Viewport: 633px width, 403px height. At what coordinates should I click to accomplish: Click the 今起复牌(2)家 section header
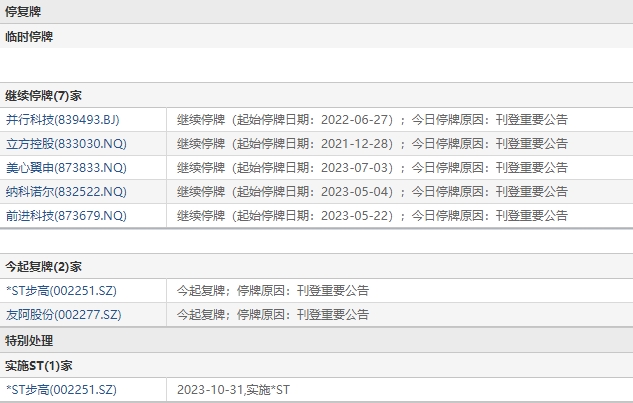point(43,266)
